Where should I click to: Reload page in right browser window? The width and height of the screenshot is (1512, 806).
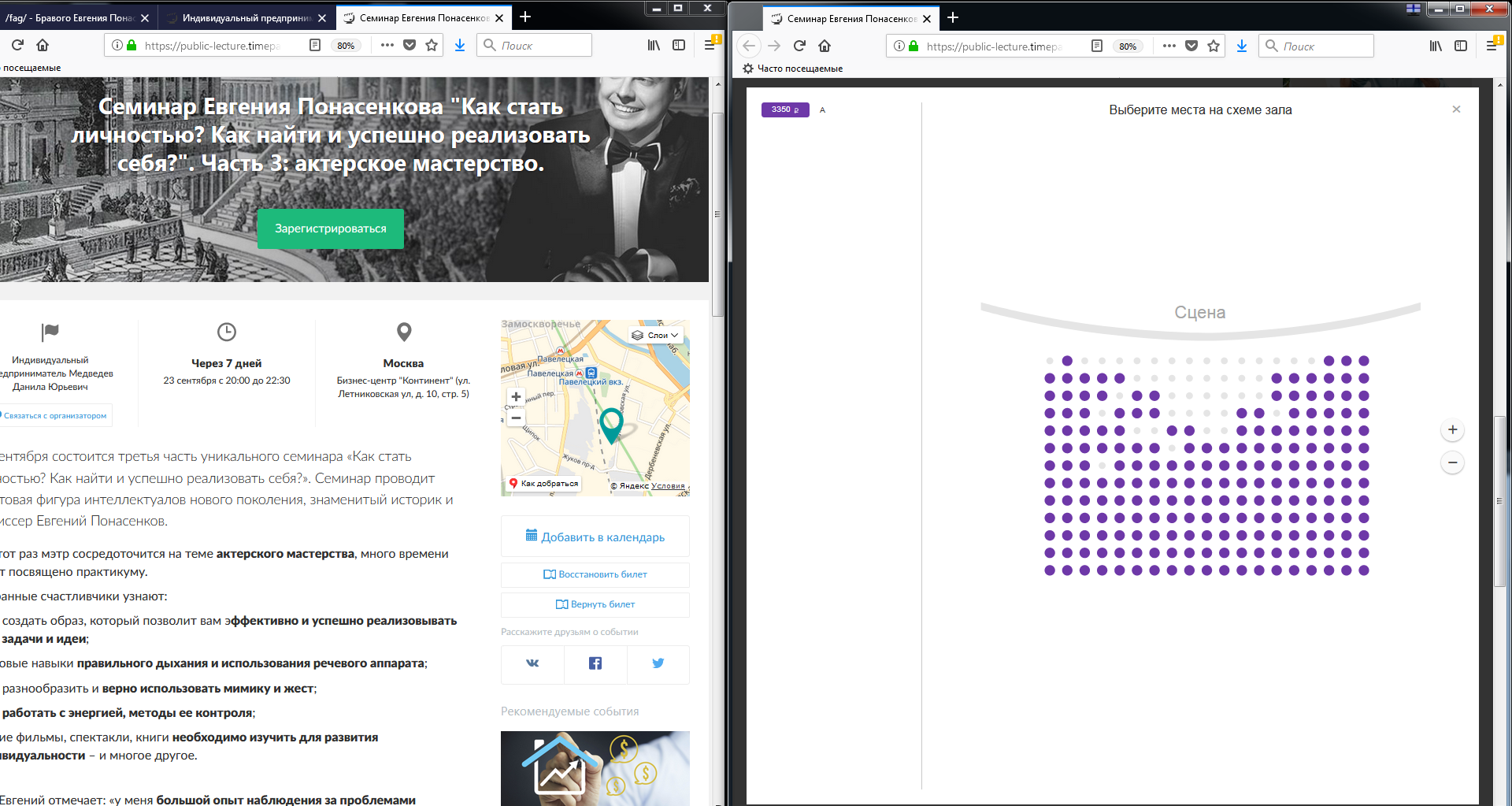(799, 46)
